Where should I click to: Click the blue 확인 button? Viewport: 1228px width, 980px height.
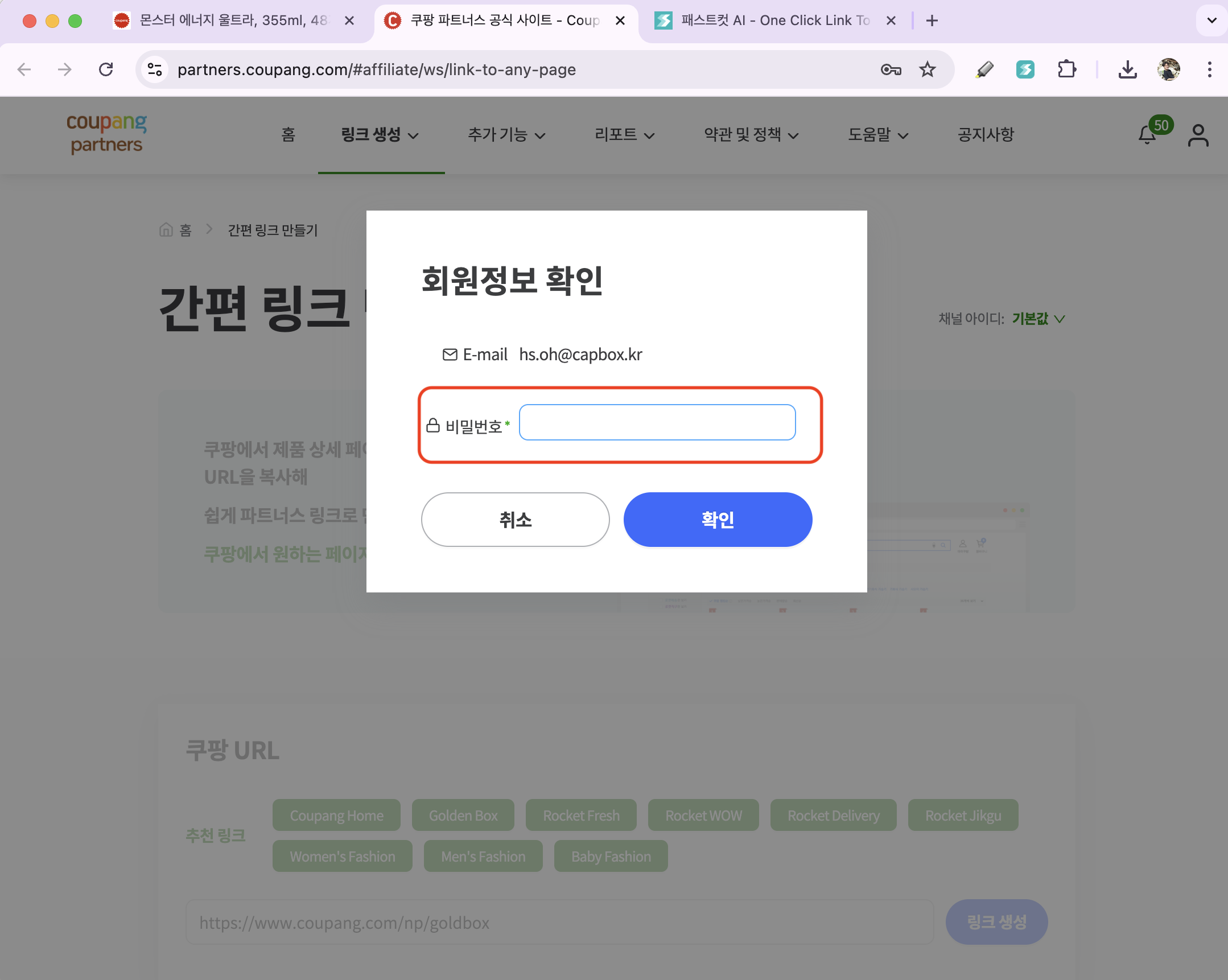coord(718,520)
